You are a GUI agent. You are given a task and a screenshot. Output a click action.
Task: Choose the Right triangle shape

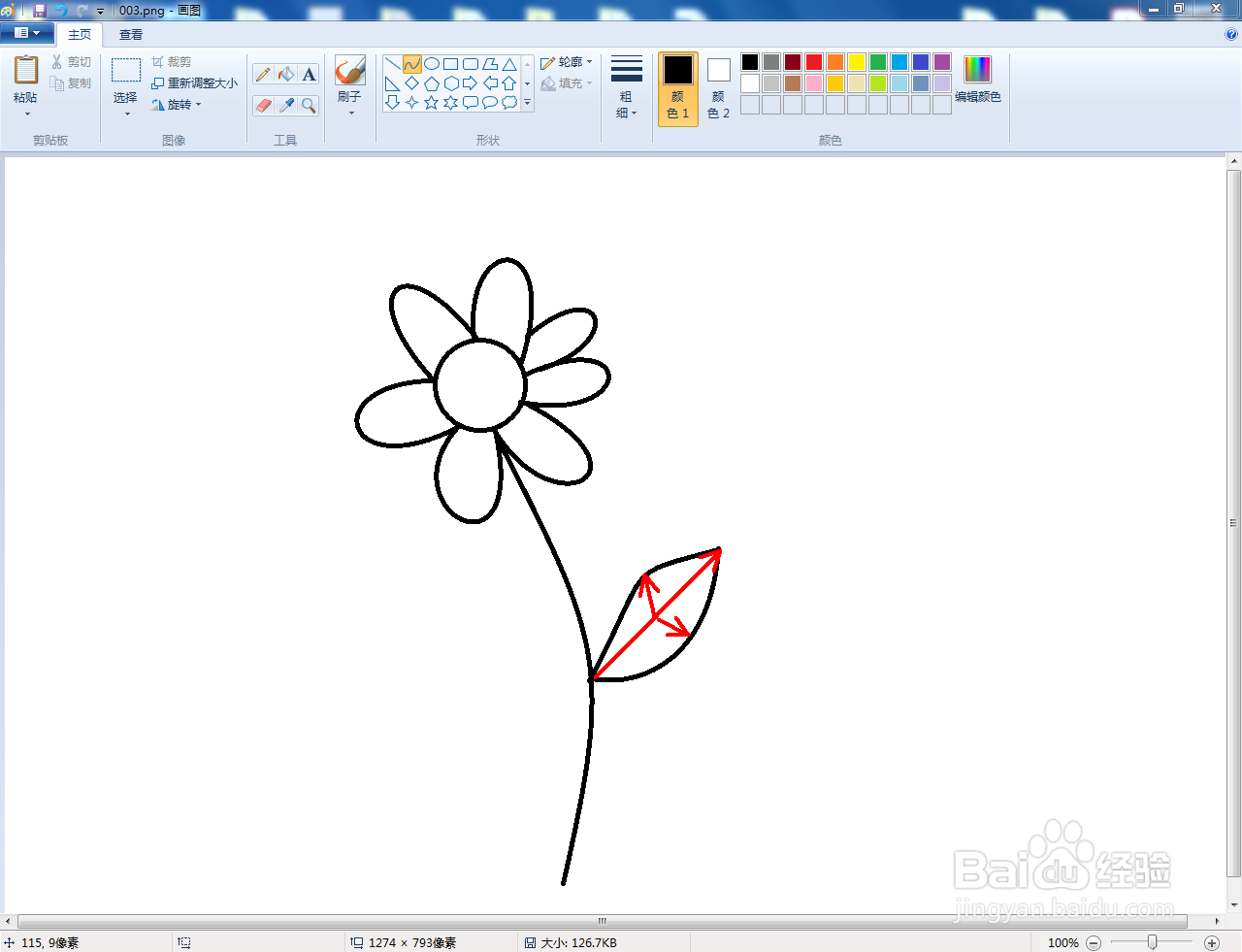pos(393,83)
